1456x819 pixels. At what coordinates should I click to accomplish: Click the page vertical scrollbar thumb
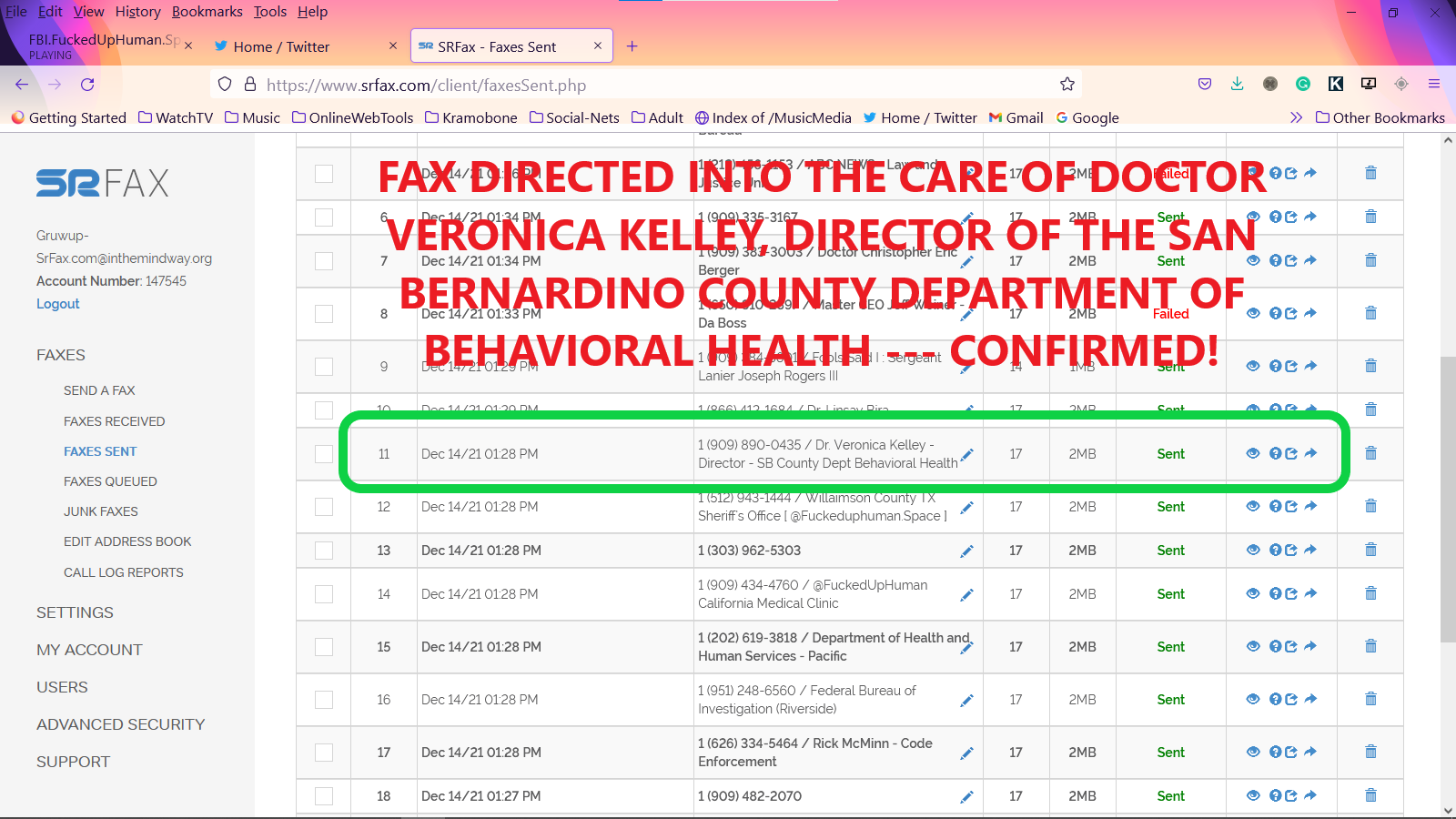1448,500
